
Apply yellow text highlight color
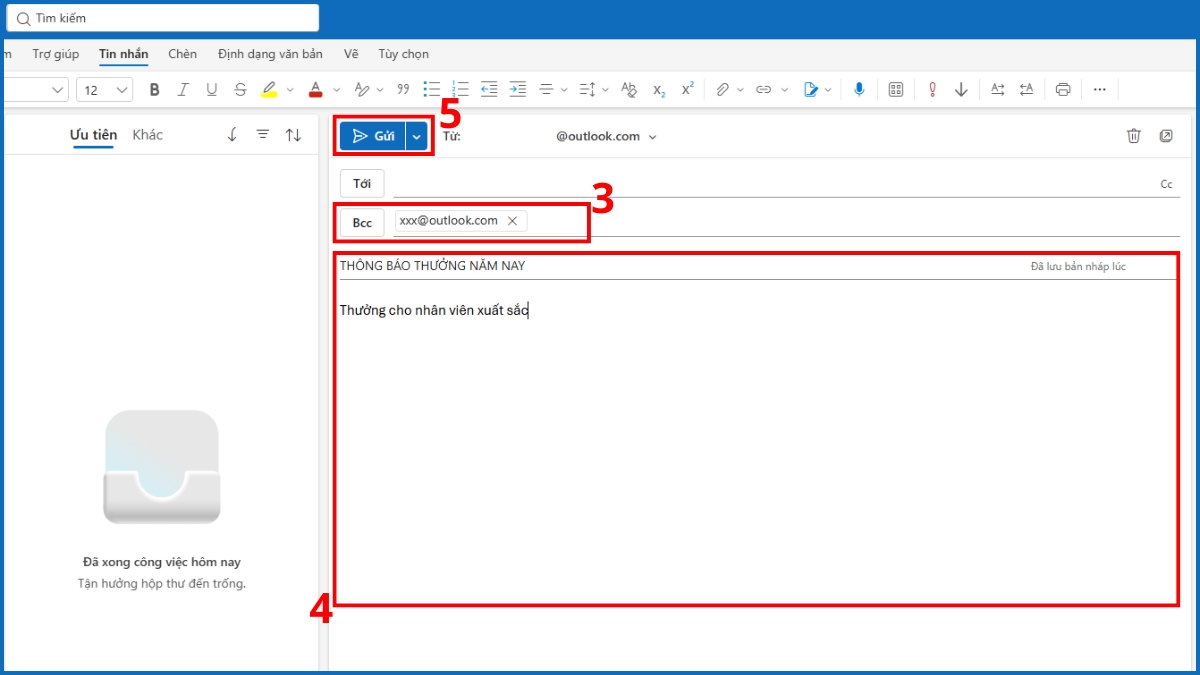tap(269, 90)
